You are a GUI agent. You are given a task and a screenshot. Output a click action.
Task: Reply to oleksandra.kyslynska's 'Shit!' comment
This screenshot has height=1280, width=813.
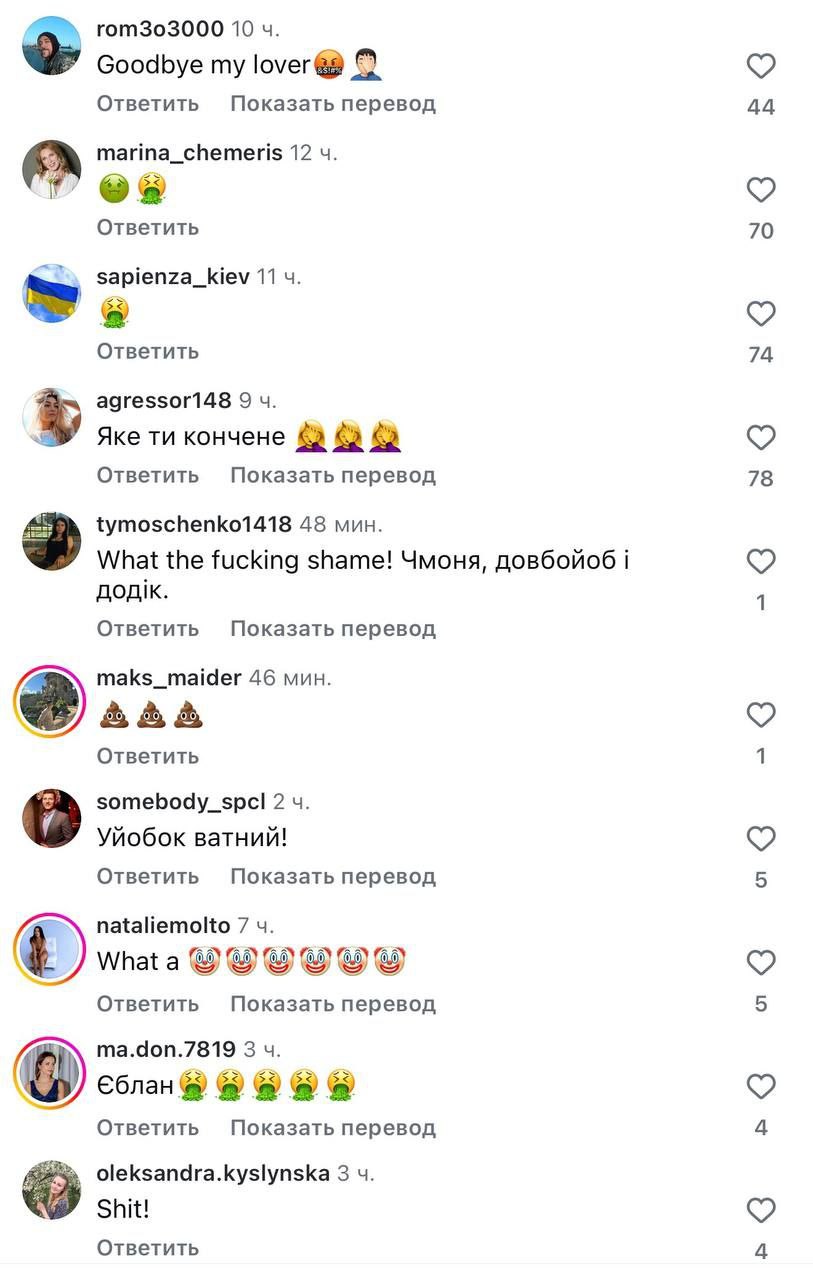(148, 1247)
